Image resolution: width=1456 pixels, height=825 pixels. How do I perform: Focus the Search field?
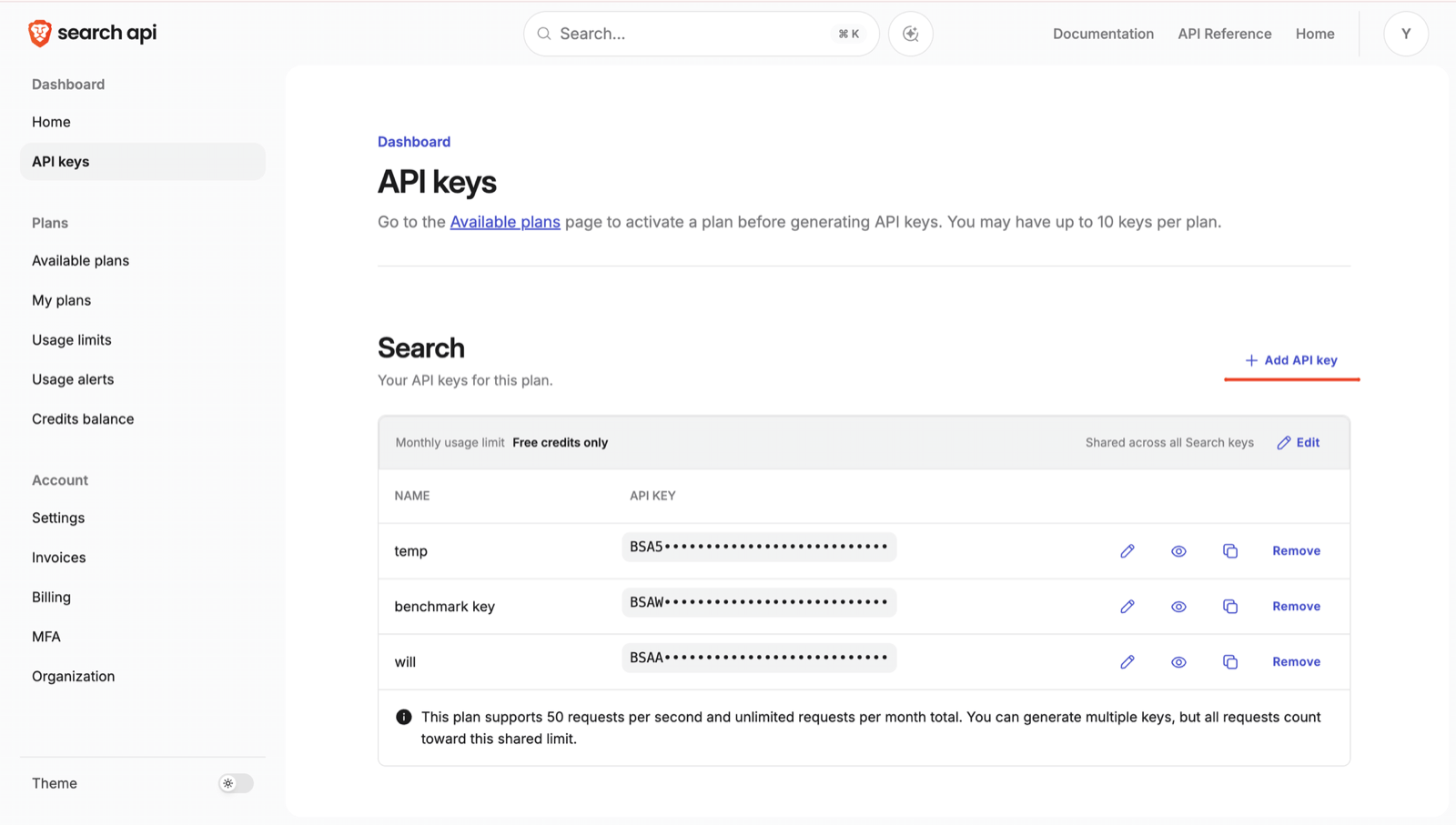pos(701,34)
